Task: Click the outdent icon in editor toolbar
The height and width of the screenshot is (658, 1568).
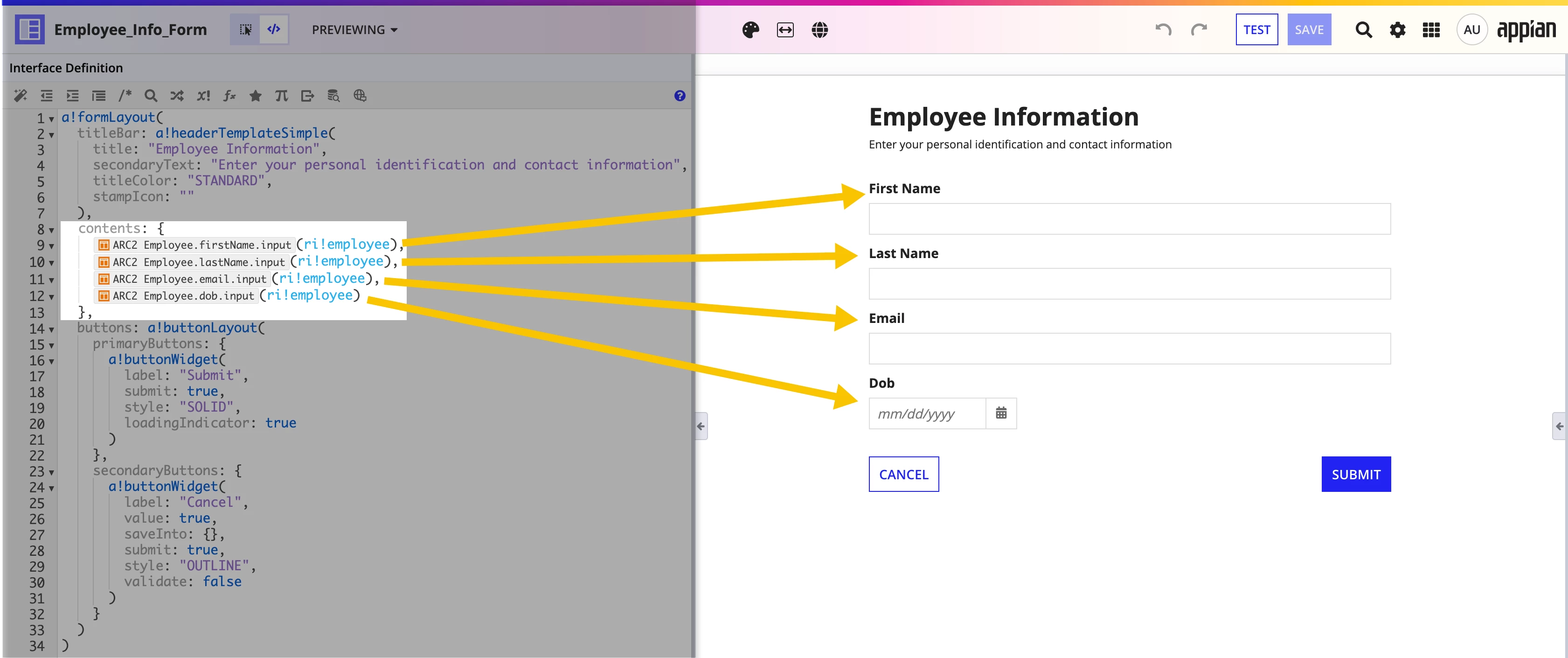Action: click(x=46, y=96)
